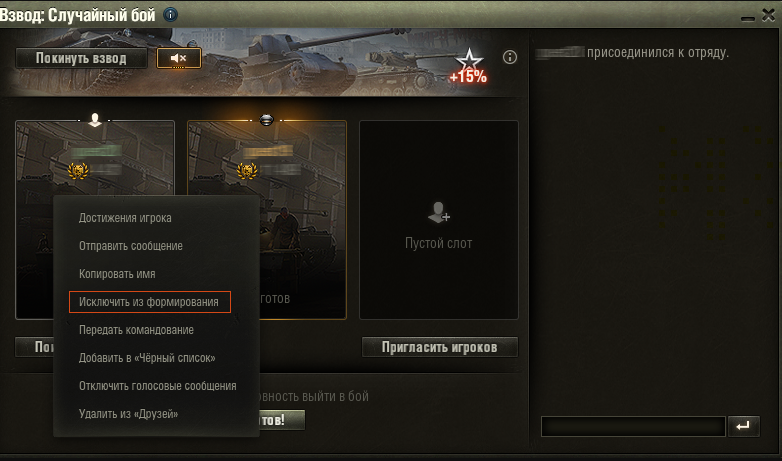Open info icon next to platoon title
This screenshot has height=461, width=782.
(171, 14)
